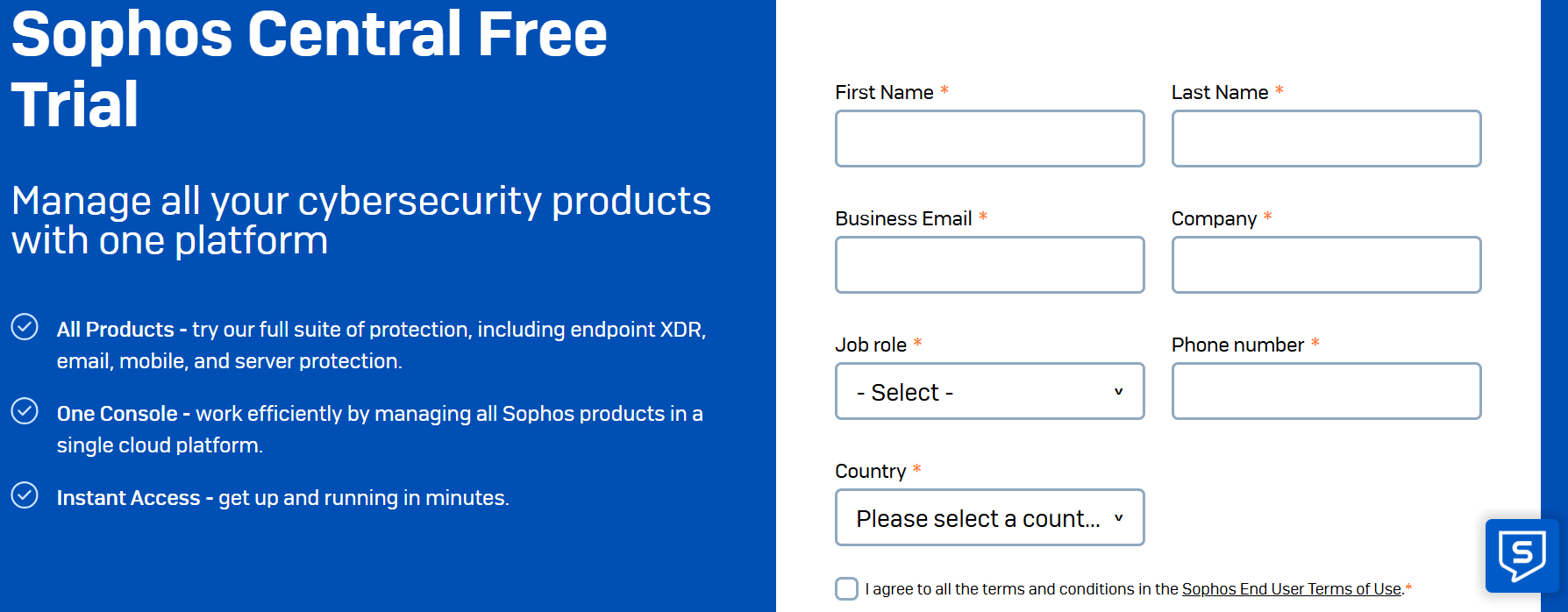This screenshot has width=1568, height=612.
Task: Click the checkmark icon beside Instant Access
Action: pos(25,495)
